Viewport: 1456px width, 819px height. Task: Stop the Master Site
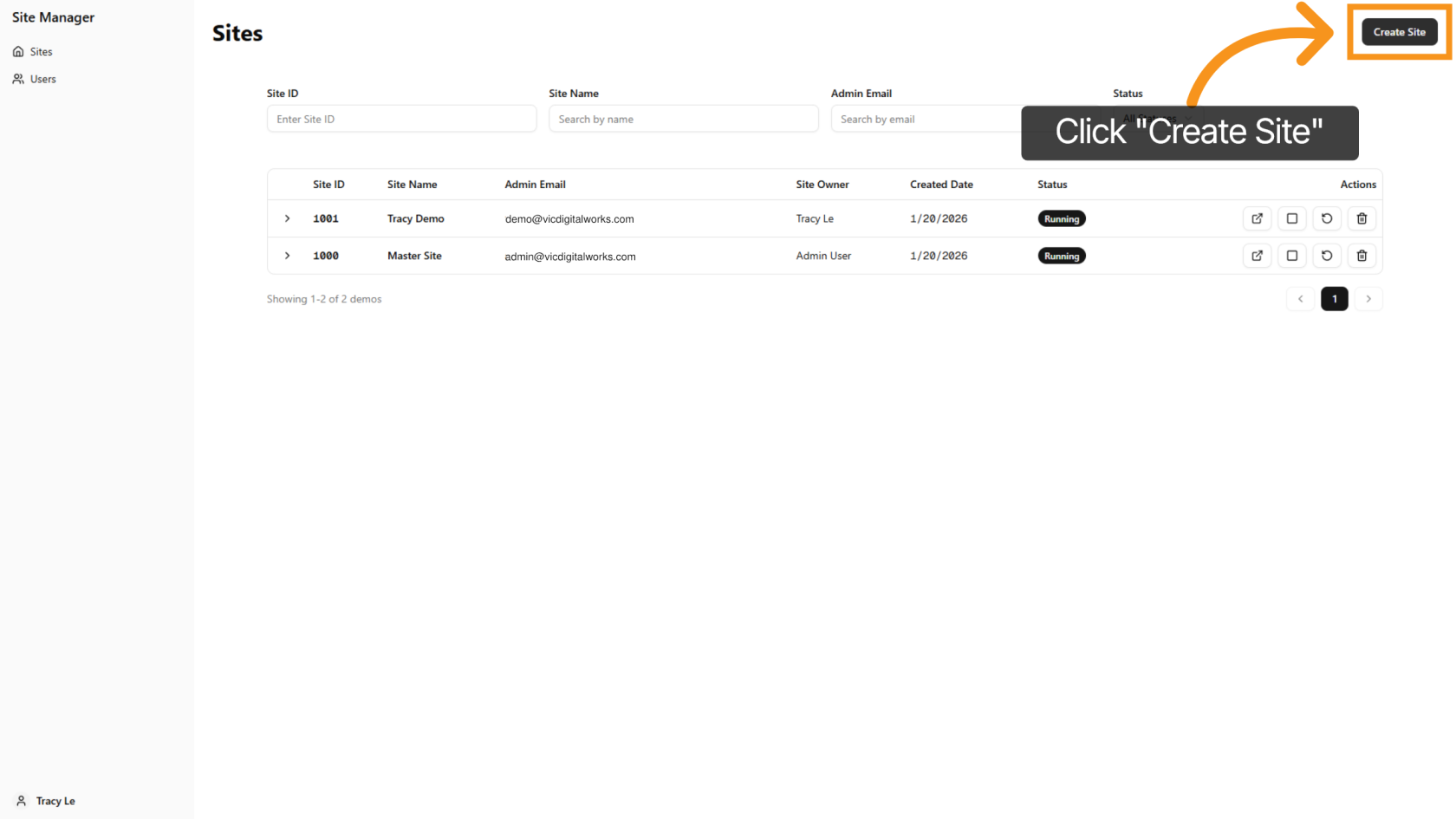coord(1291,256)
